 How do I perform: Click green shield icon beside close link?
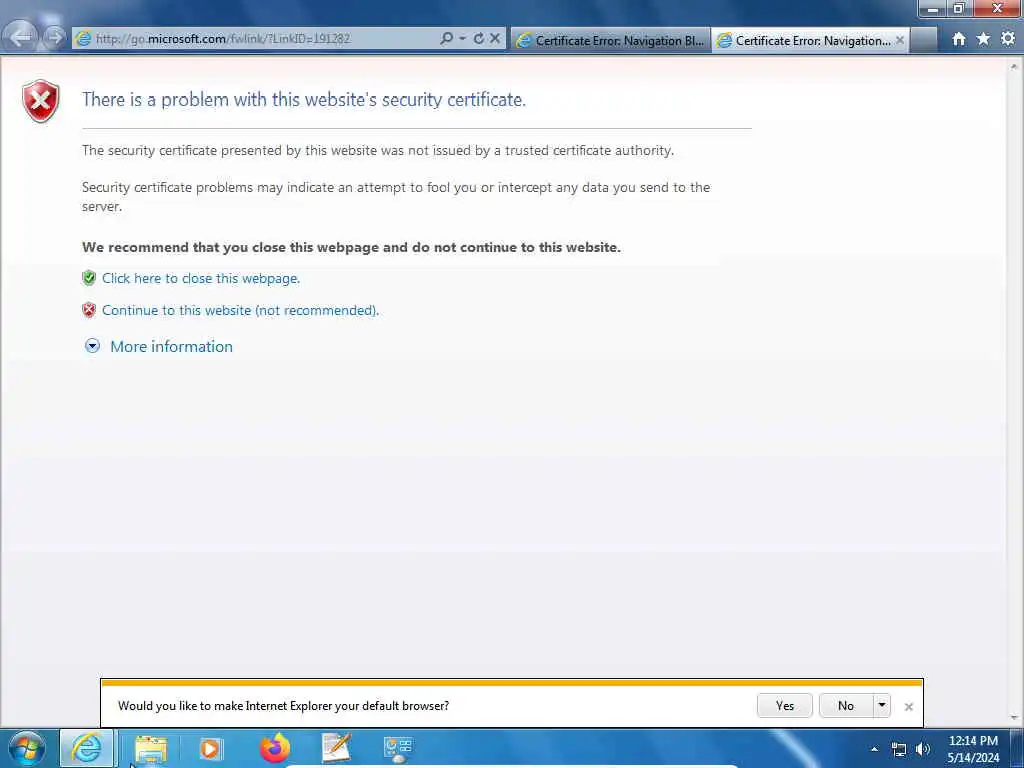tap(89, 278)
